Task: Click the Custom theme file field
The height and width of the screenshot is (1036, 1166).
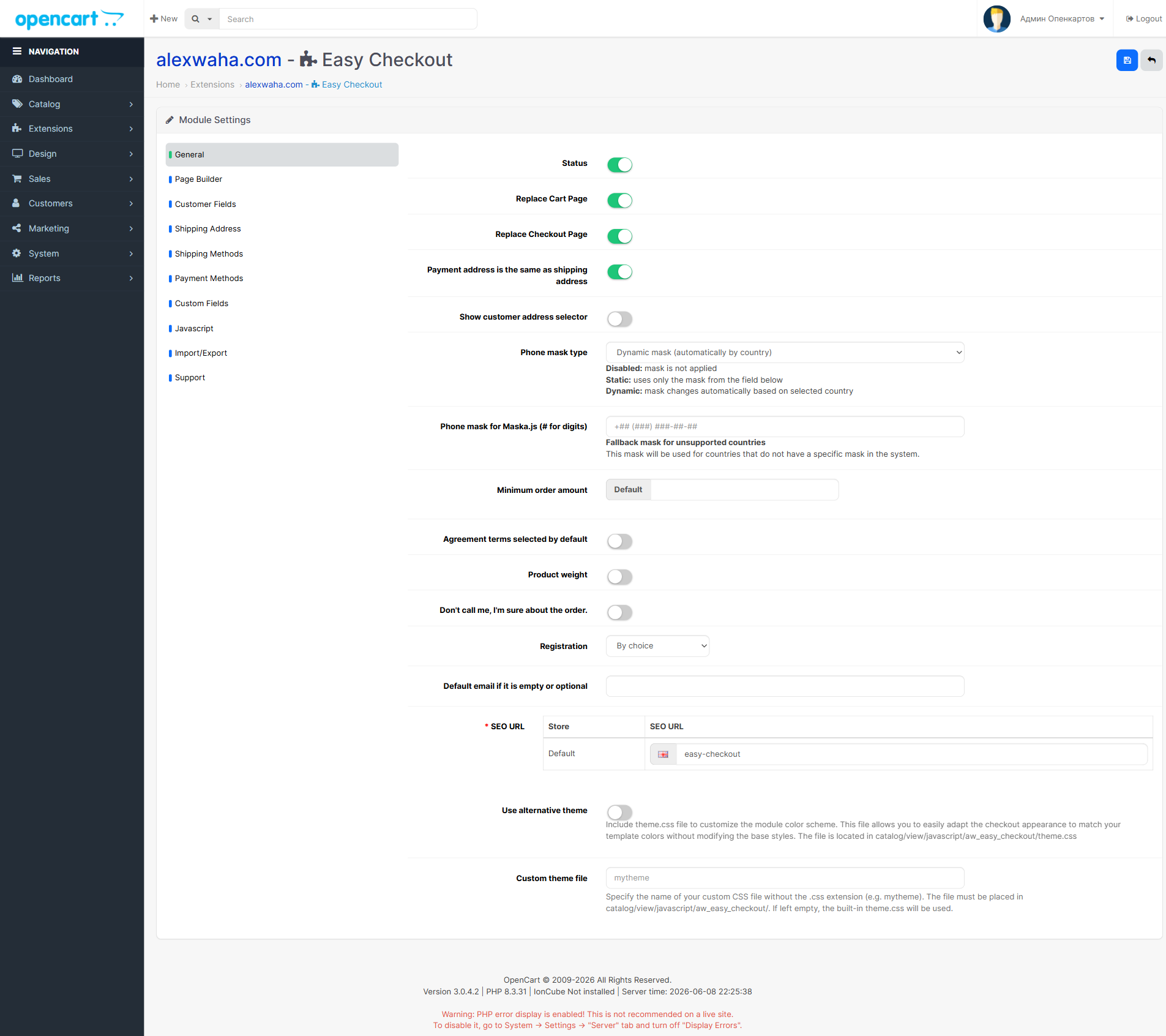Action: tap(785, 878)
